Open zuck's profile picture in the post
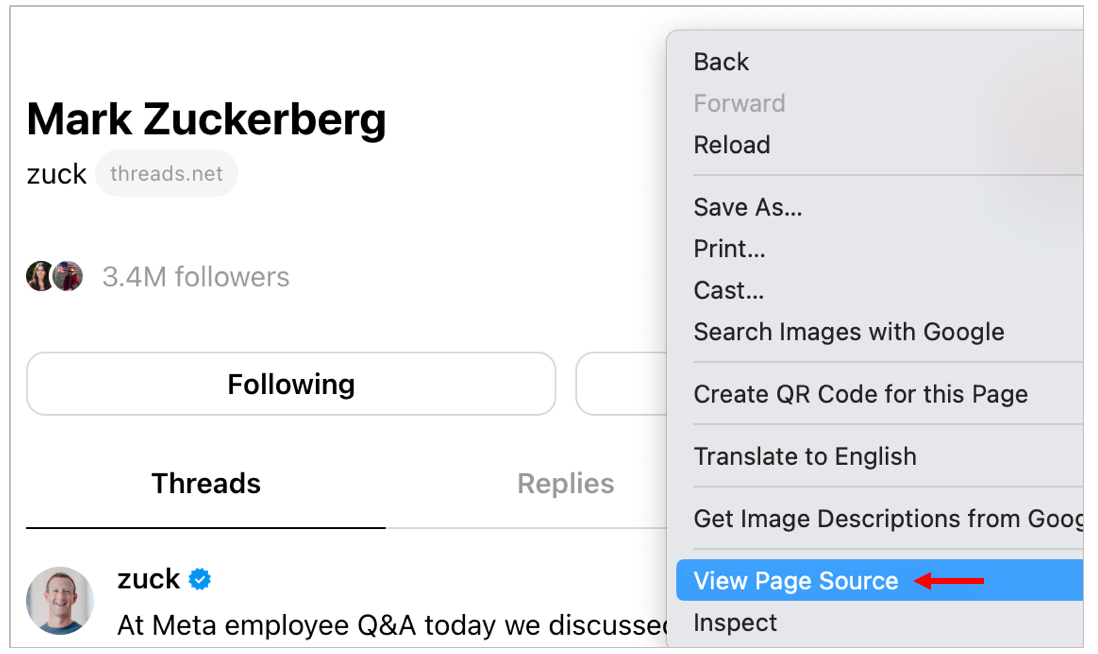Image resolution: width=1098 pixels, height=654 pixels. click(x=60, y=601)
